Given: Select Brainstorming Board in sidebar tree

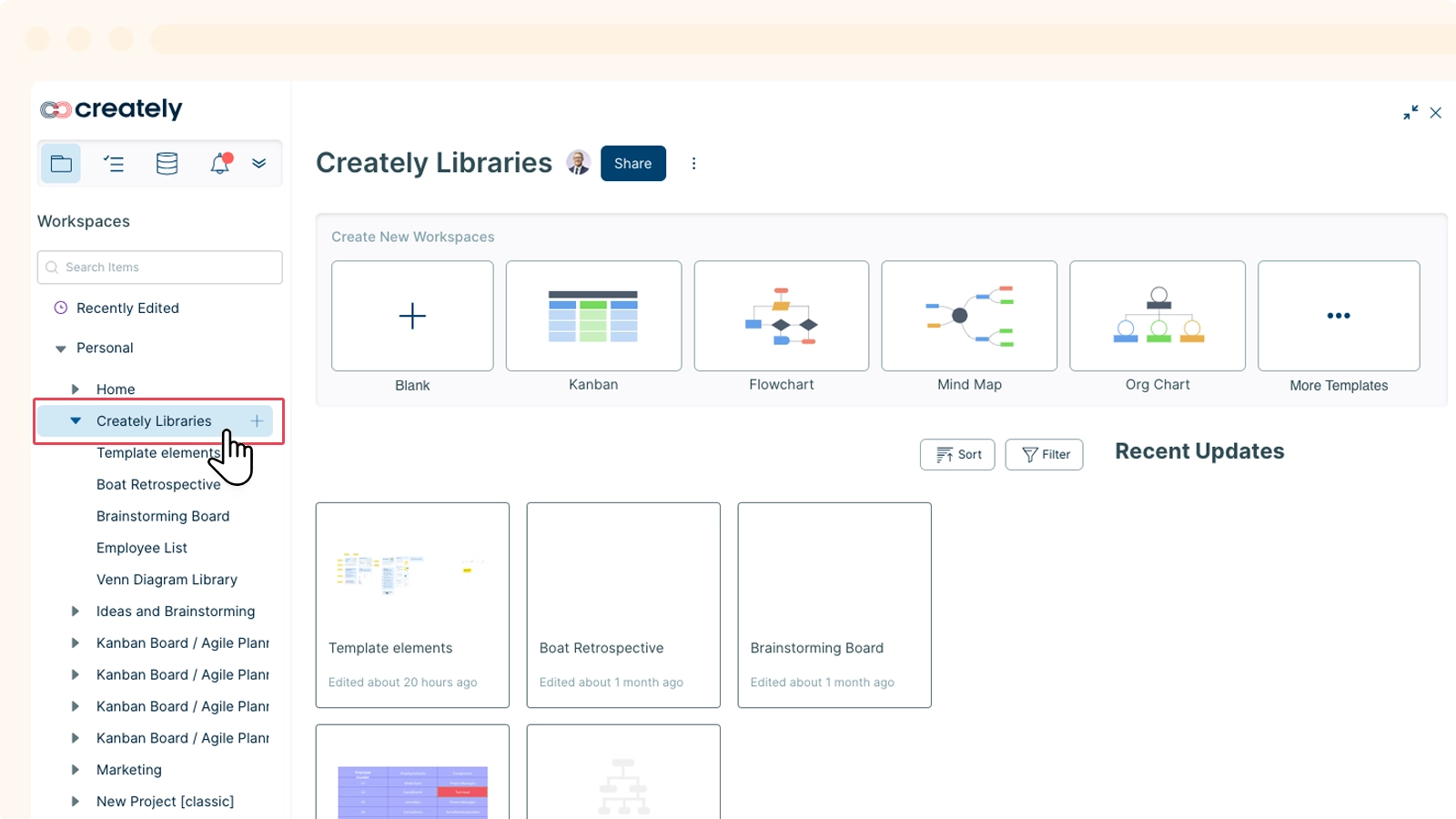Looking at the screenshot, I should click(163, 516).
